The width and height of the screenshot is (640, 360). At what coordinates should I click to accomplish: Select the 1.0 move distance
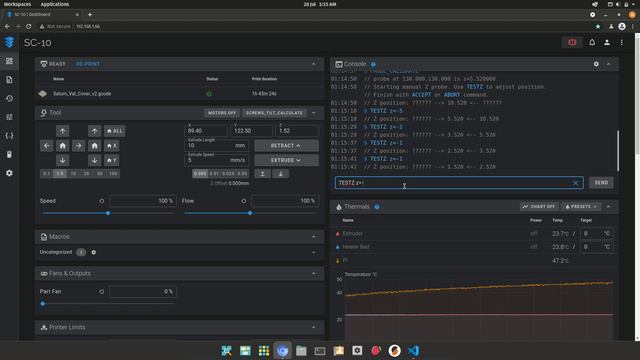[x=60, y=173]
